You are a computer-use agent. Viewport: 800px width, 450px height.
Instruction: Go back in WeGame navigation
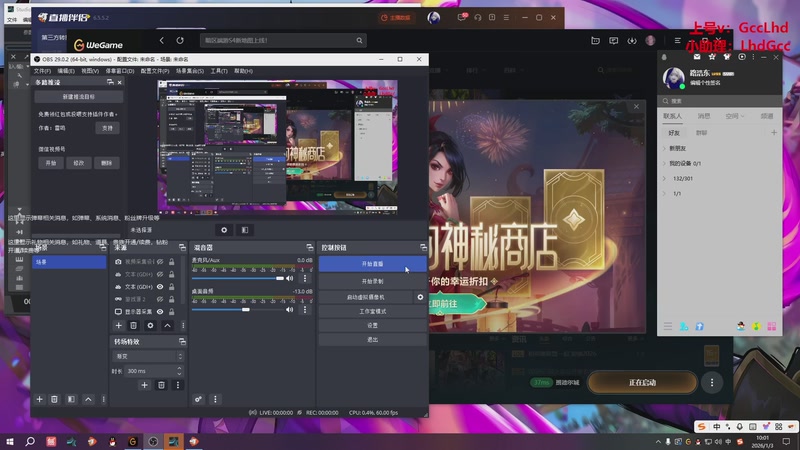point(162,40)
